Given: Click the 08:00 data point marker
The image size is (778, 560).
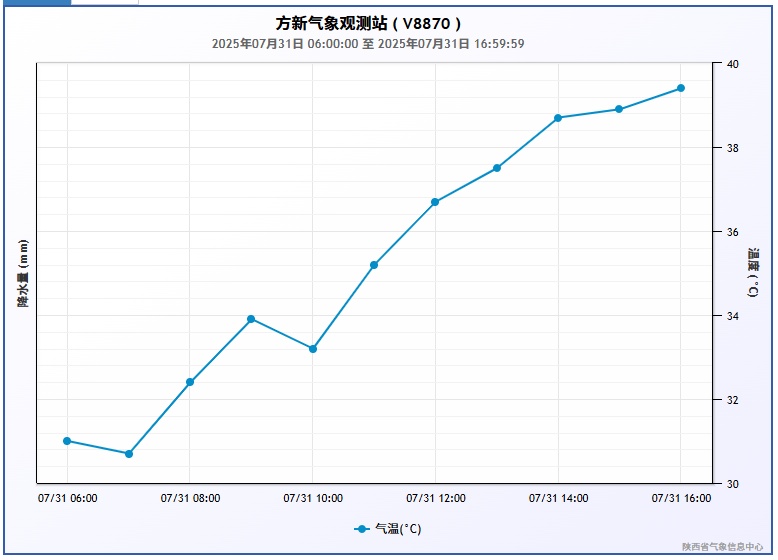Looking at the screenshot, I should (x=190, y=382).
